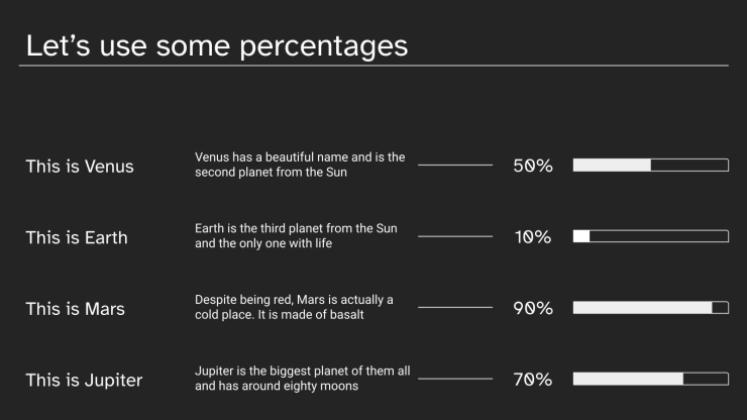Select the 10% percentage text
The width and height of the screenshot is (747, 420).
click(x=533, y=237)
